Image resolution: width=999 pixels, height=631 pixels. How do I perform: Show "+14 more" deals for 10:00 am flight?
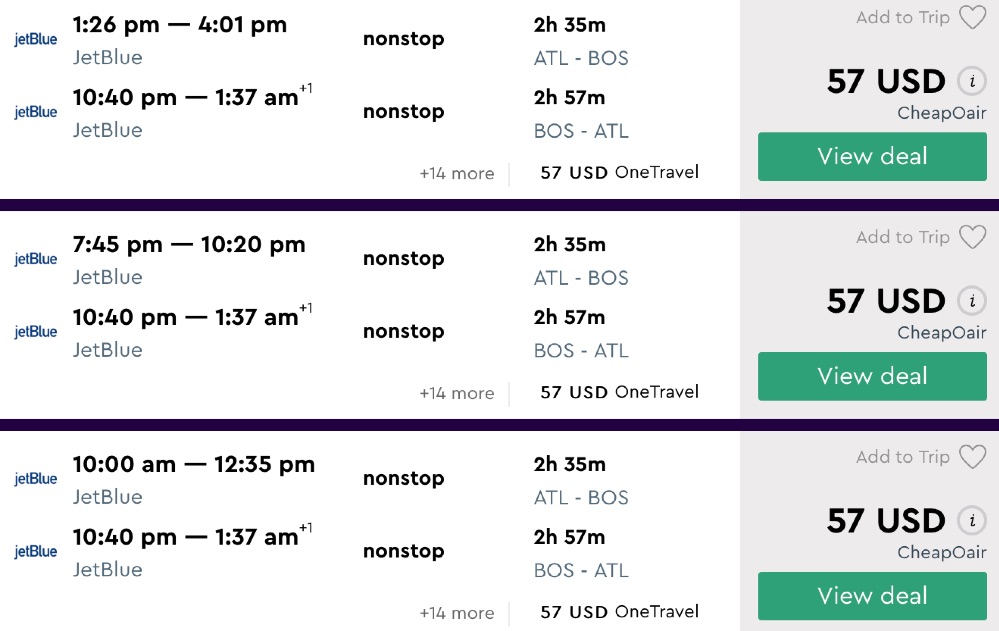457,613
